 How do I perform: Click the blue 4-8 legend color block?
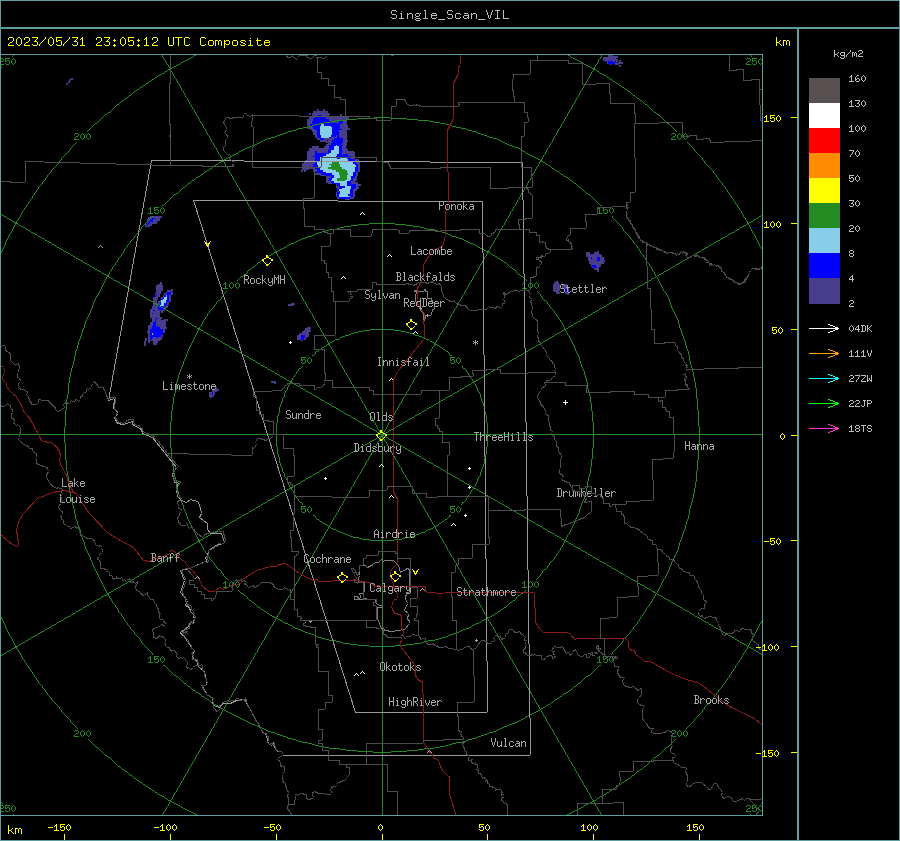click(x=824, y=265)
